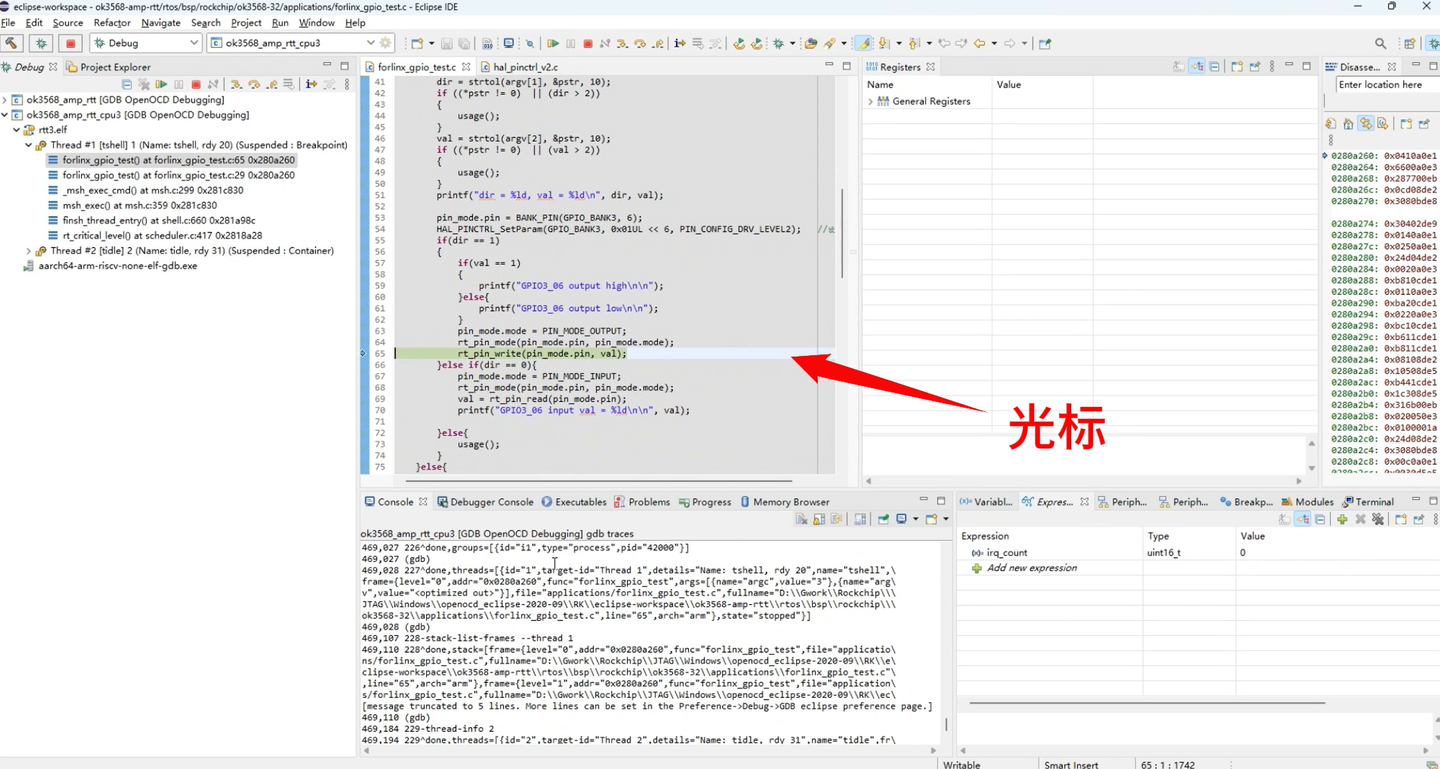1440x769 pixels.
Task: Open the Run menu
Action: pyautogui.click(x=280, y=23)
